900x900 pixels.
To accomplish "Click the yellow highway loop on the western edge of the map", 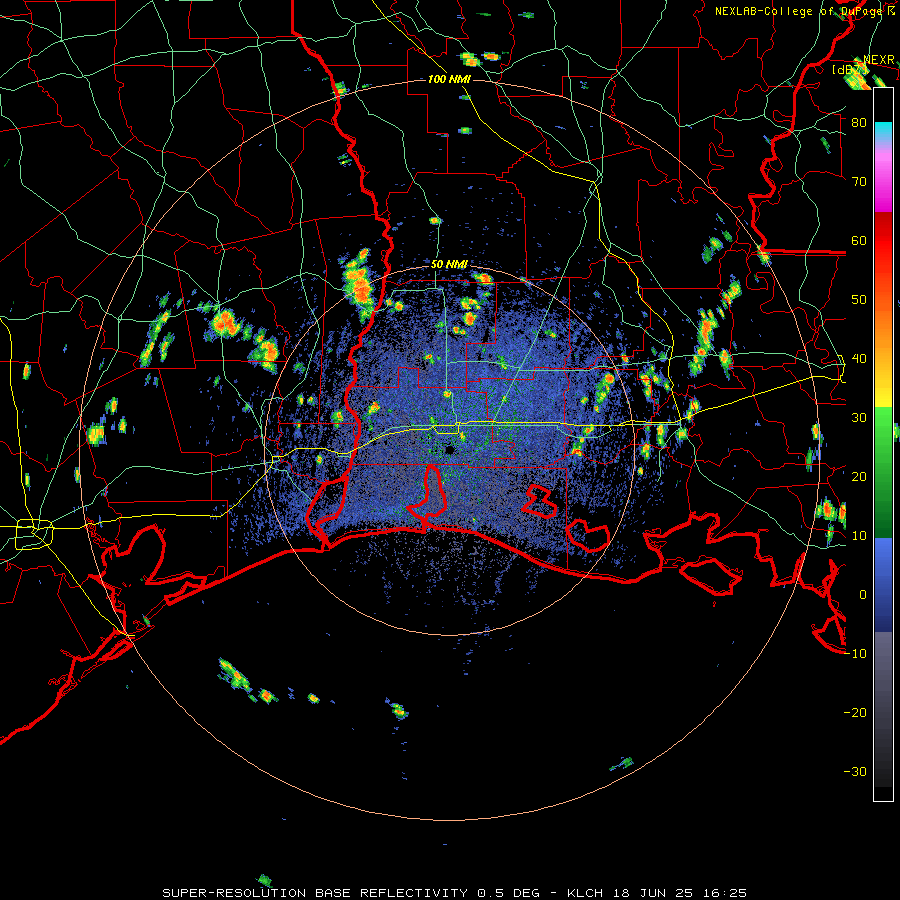I will [34, 534].
